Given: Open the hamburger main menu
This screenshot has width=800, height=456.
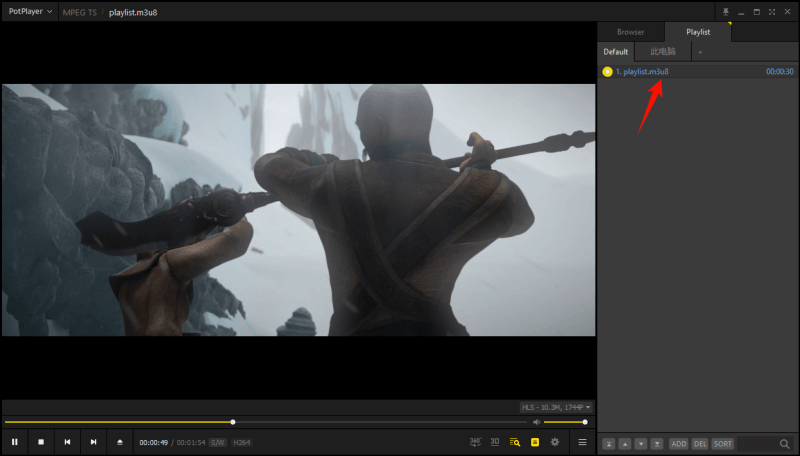Looking at the screenshot, I should 582,442.
